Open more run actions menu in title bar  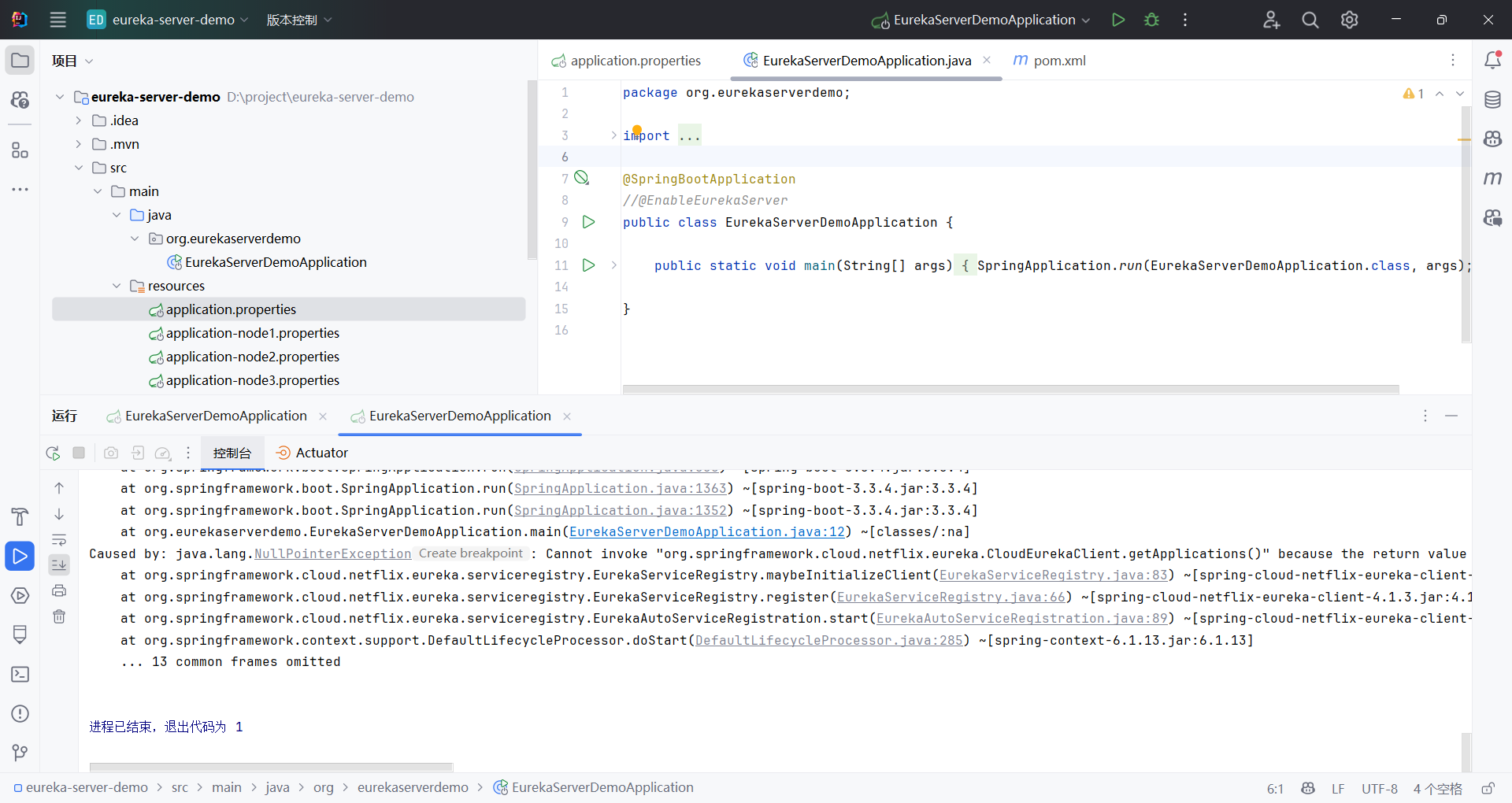tap(1185, 20)
